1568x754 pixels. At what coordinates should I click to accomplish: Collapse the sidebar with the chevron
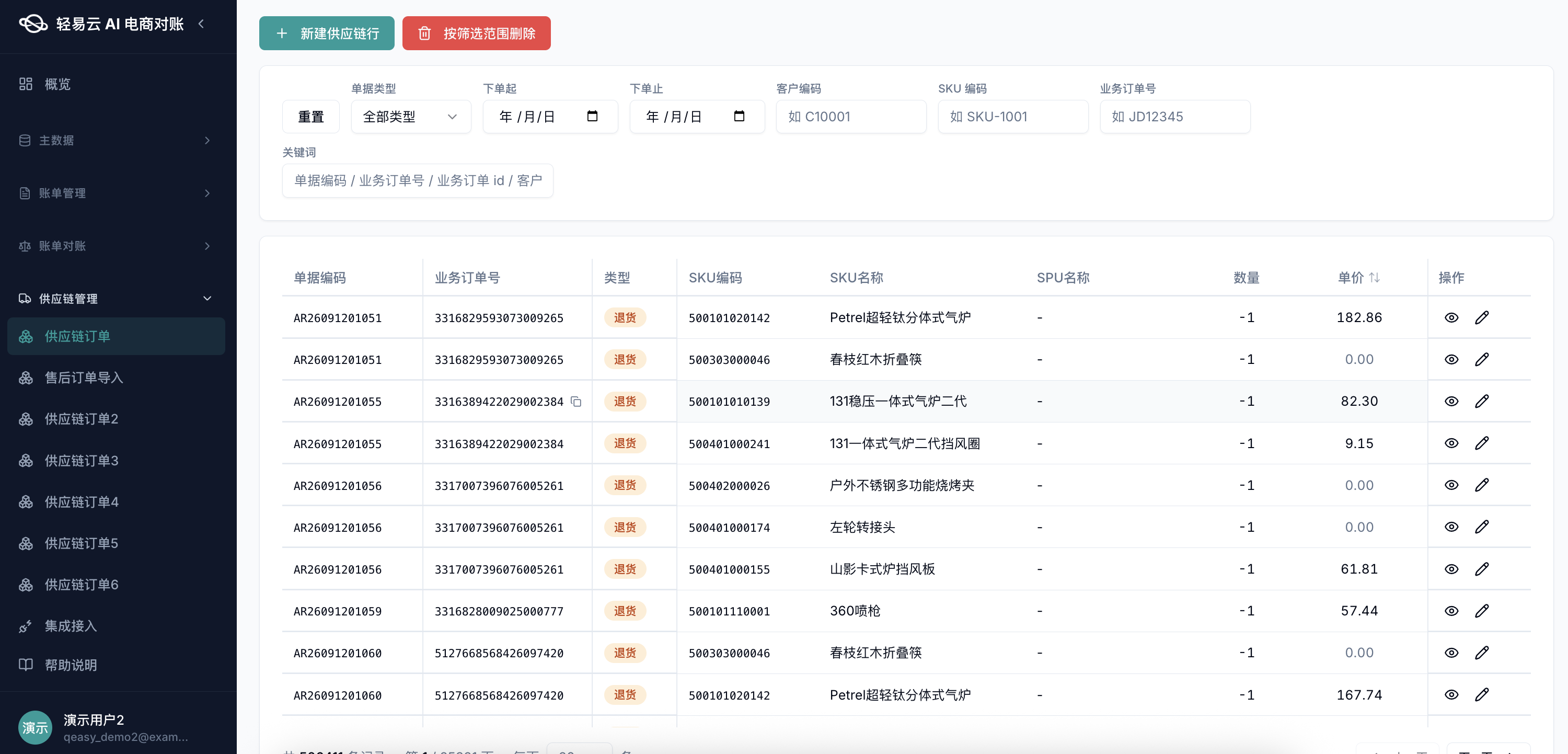201,24
